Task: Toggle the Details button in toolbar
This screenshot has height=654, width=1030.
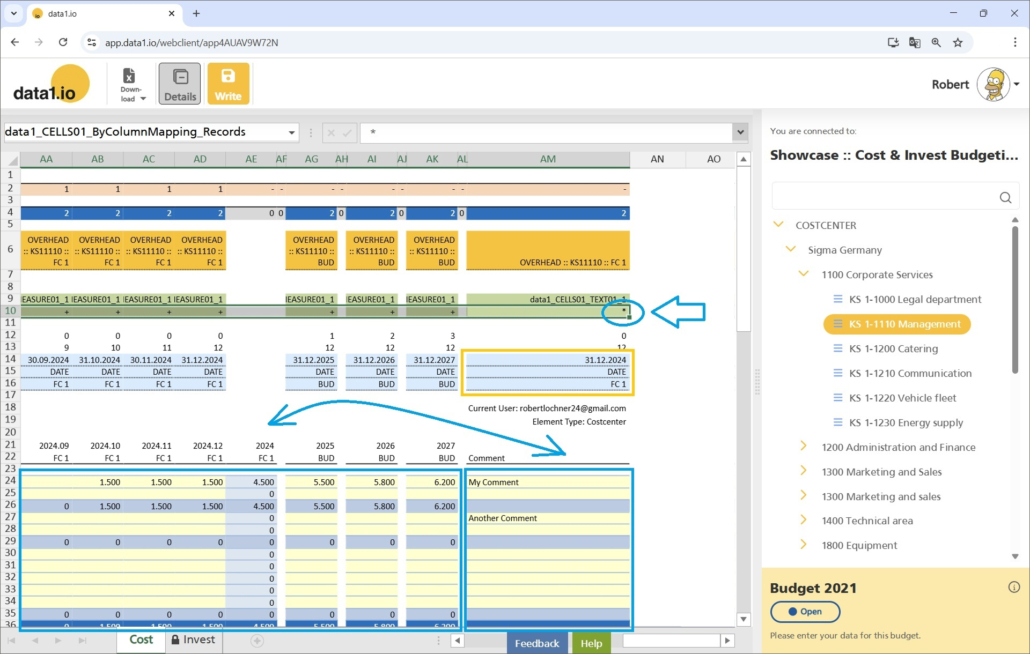Action: [179, 84]
